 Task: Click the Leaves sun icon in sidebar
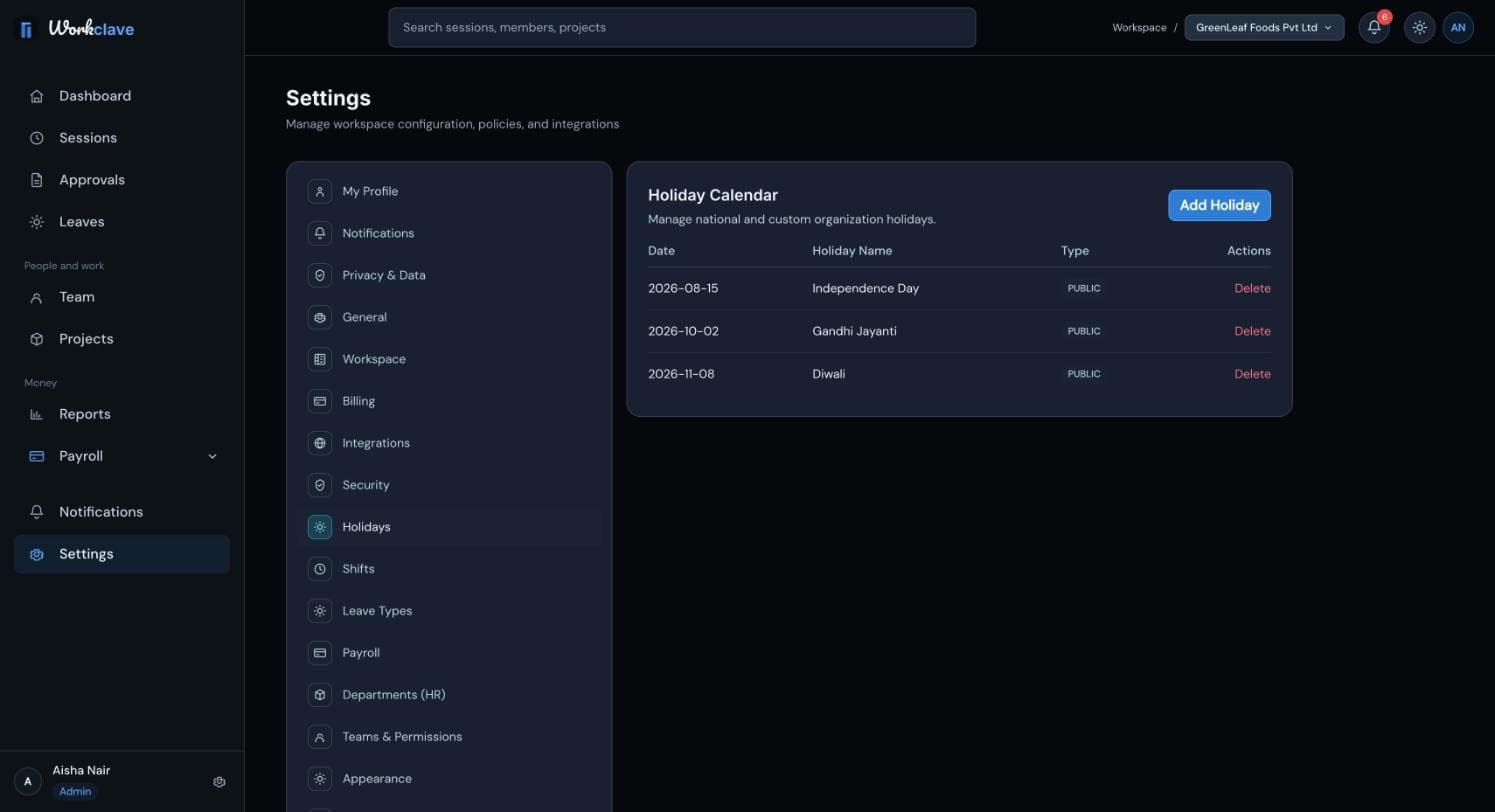37,222
